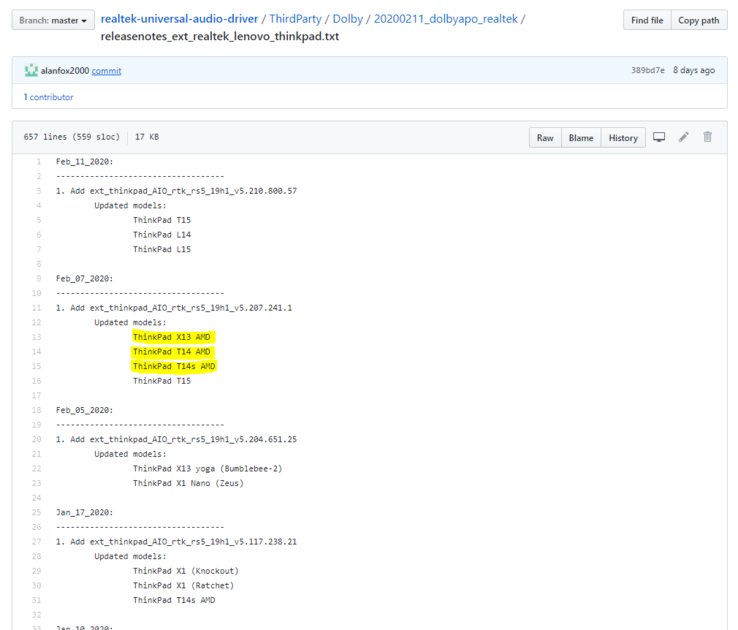Select line number 13
Screen dimensions: 738x630
(36, 337)
